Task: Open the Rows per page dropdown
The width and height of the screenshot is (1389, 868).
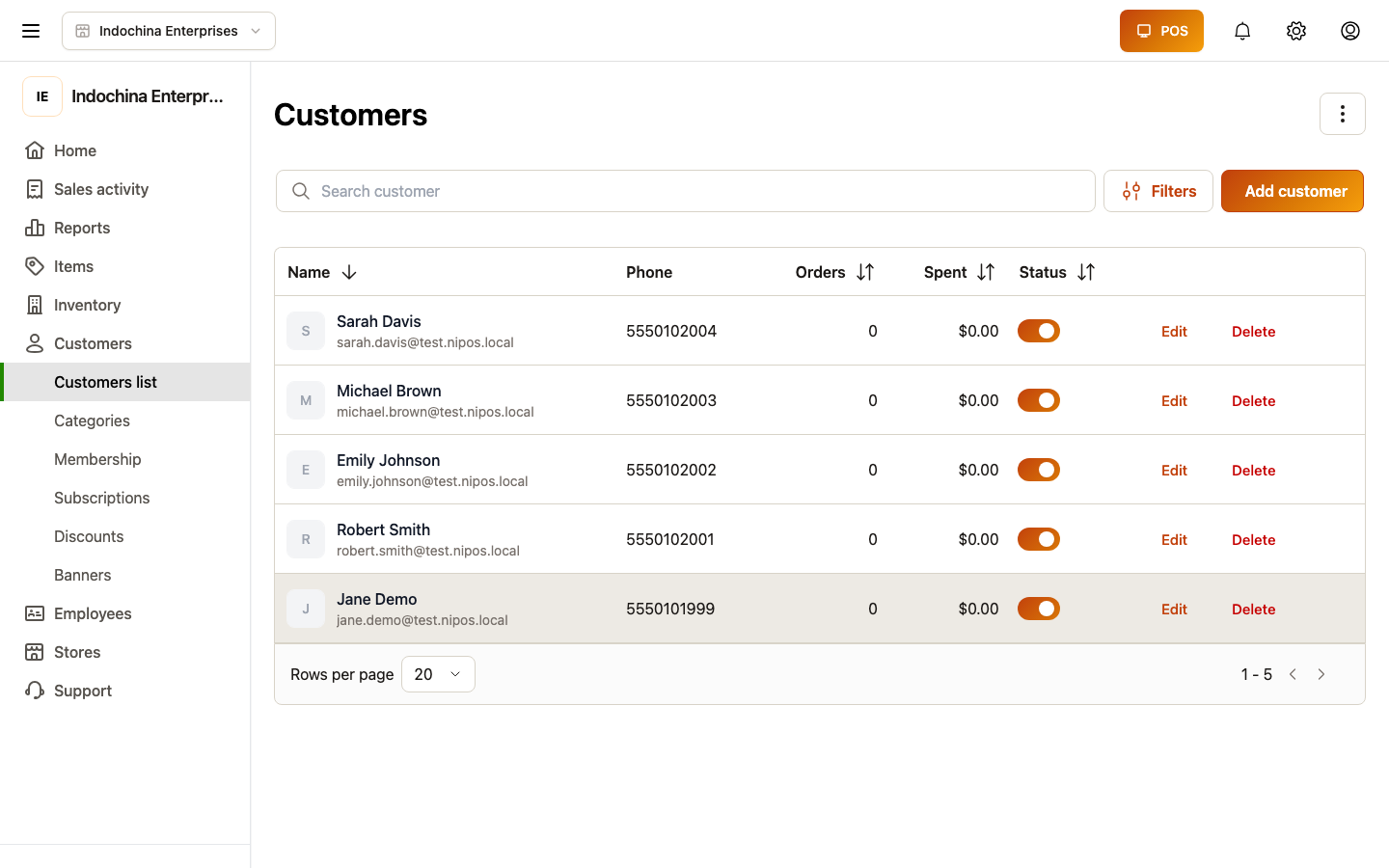Action: coord(438,674)
